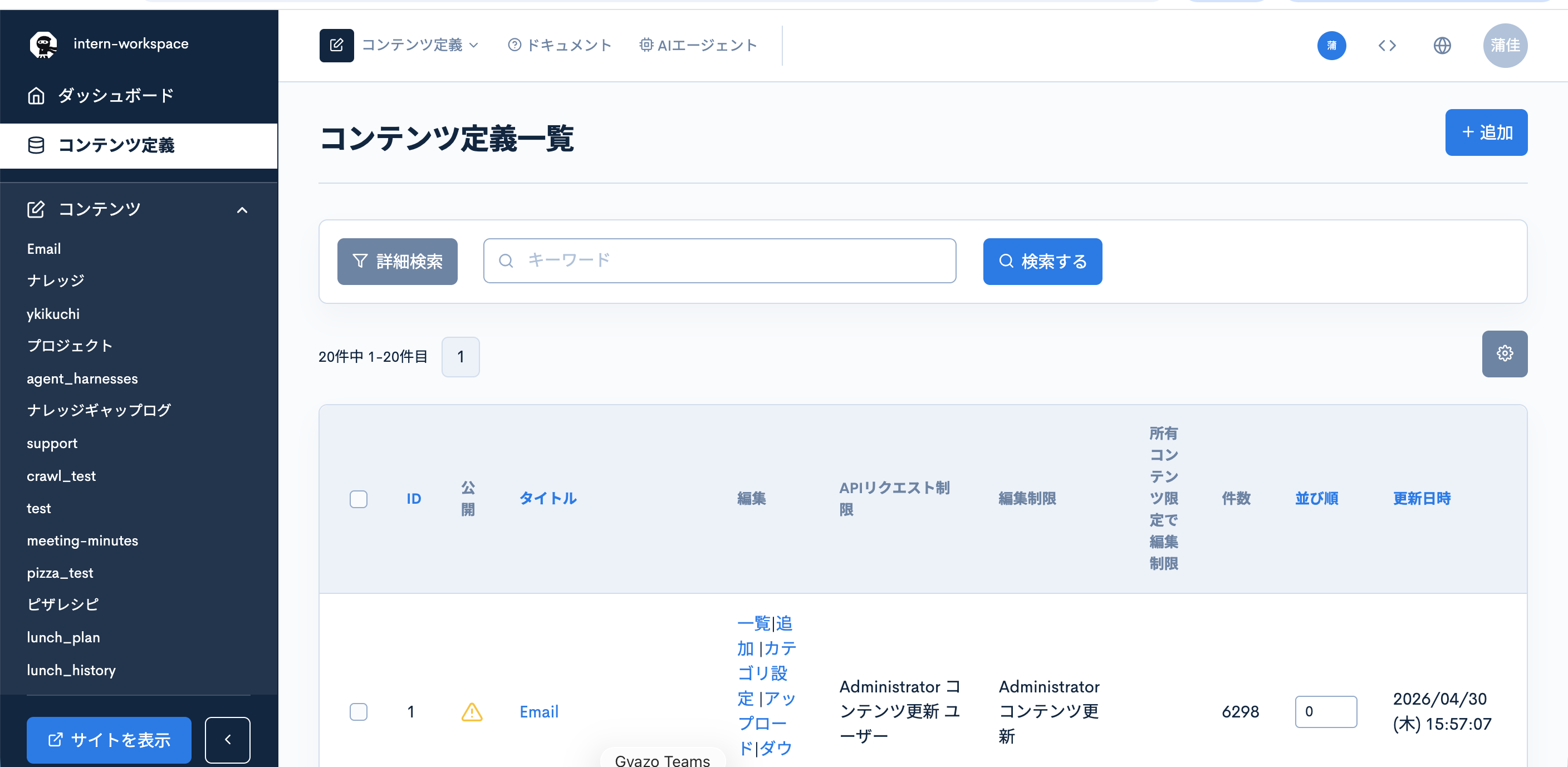Open agent_harnesses in sidebar
1568x767 pixels.
82,378
